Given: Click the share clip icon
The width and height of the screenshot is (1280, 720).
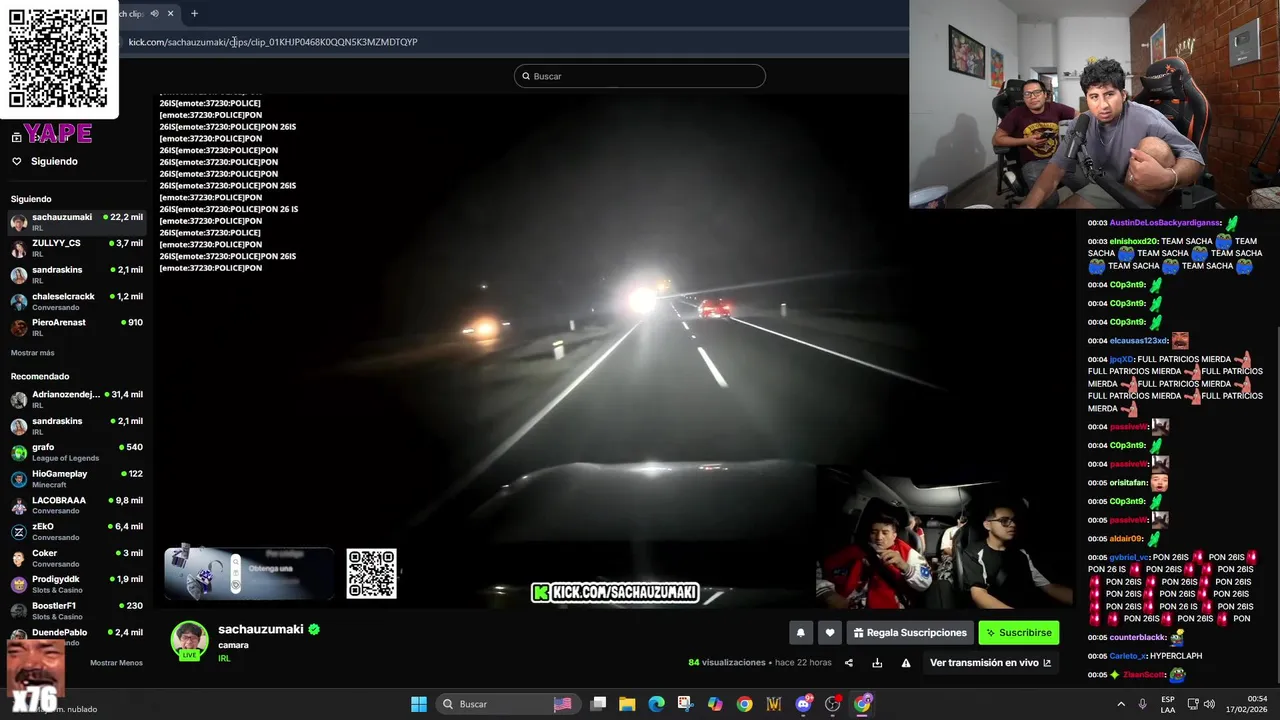Looking at the screenshot, I should [x=849, y=663].
